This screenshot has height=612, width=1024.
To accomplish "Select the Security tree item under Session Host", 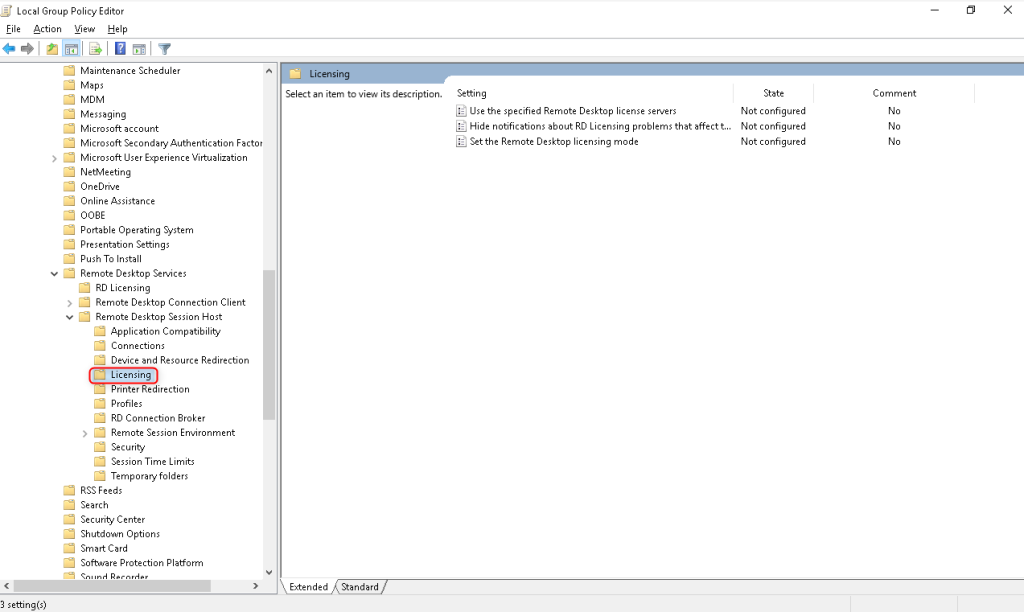I will click(128, 447).
